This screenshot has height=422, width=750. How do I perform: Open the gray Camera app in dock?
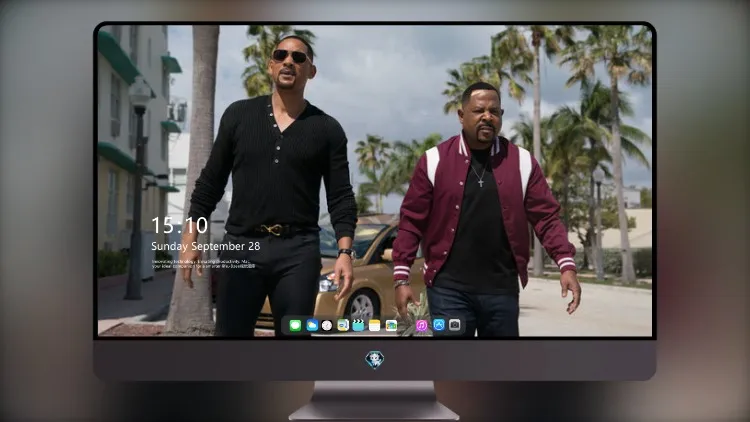pos(454,325)
